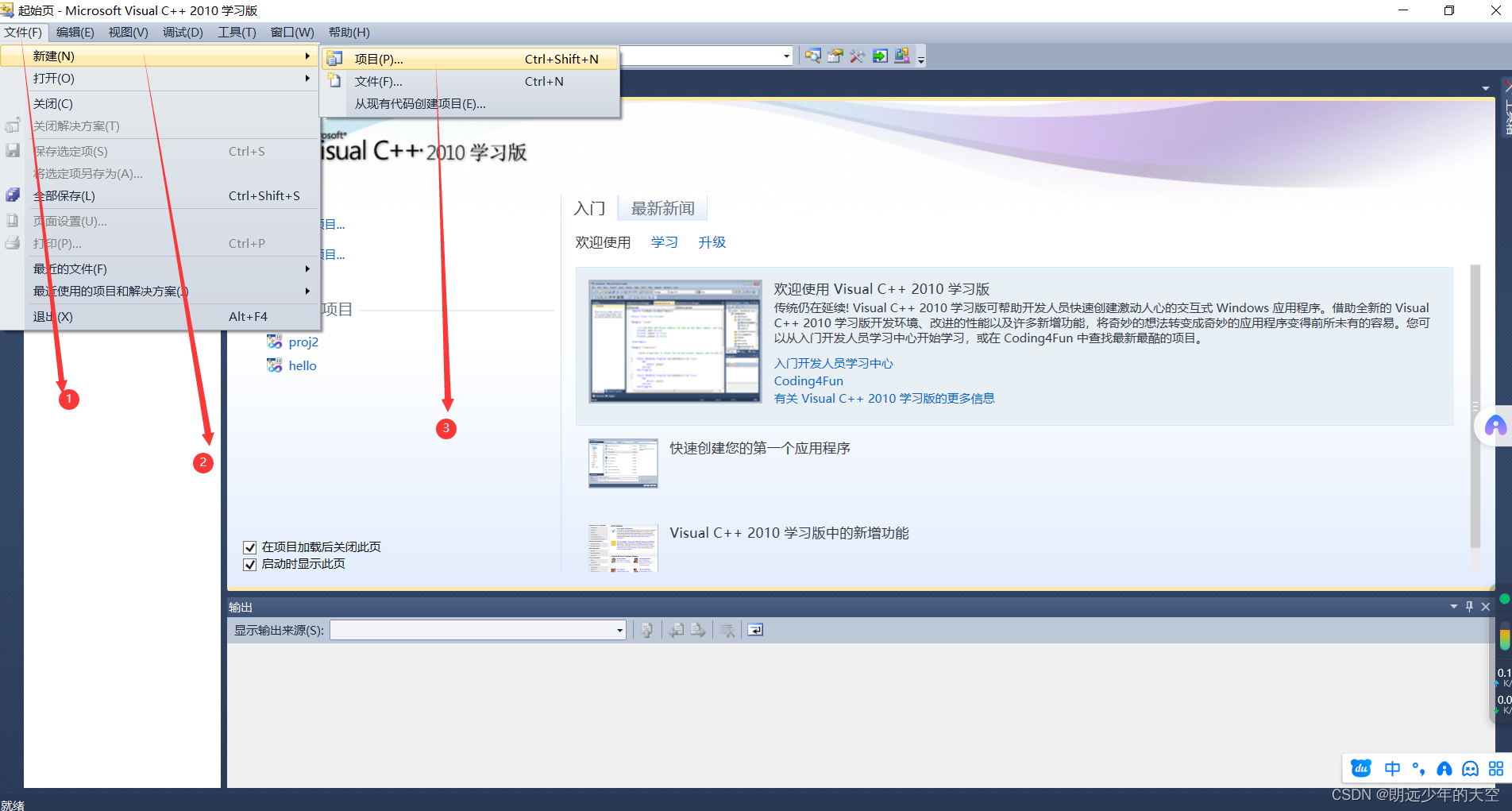The height and width of the screenshot is (811, 1512).
Task: Open 有关 Visual C++ 2010 学习版的更多信息 link
Action: click(884, 398)
